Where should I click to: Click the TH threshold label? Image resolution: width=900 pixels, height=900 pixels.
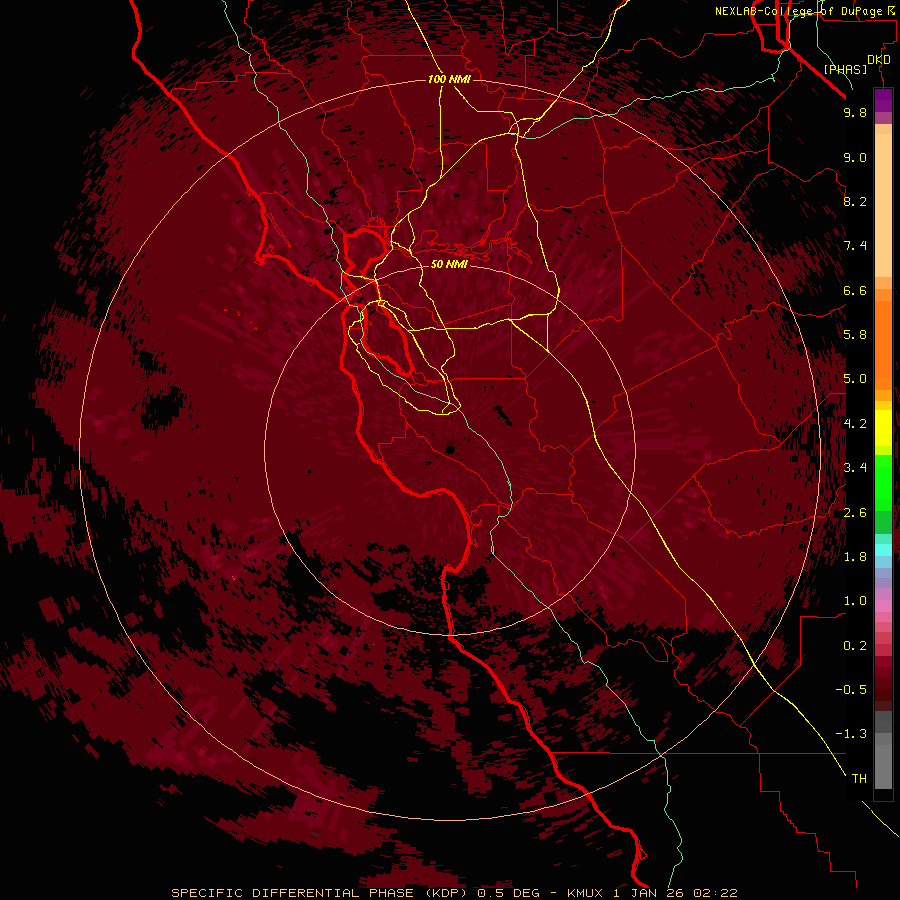tap(859, 779)
